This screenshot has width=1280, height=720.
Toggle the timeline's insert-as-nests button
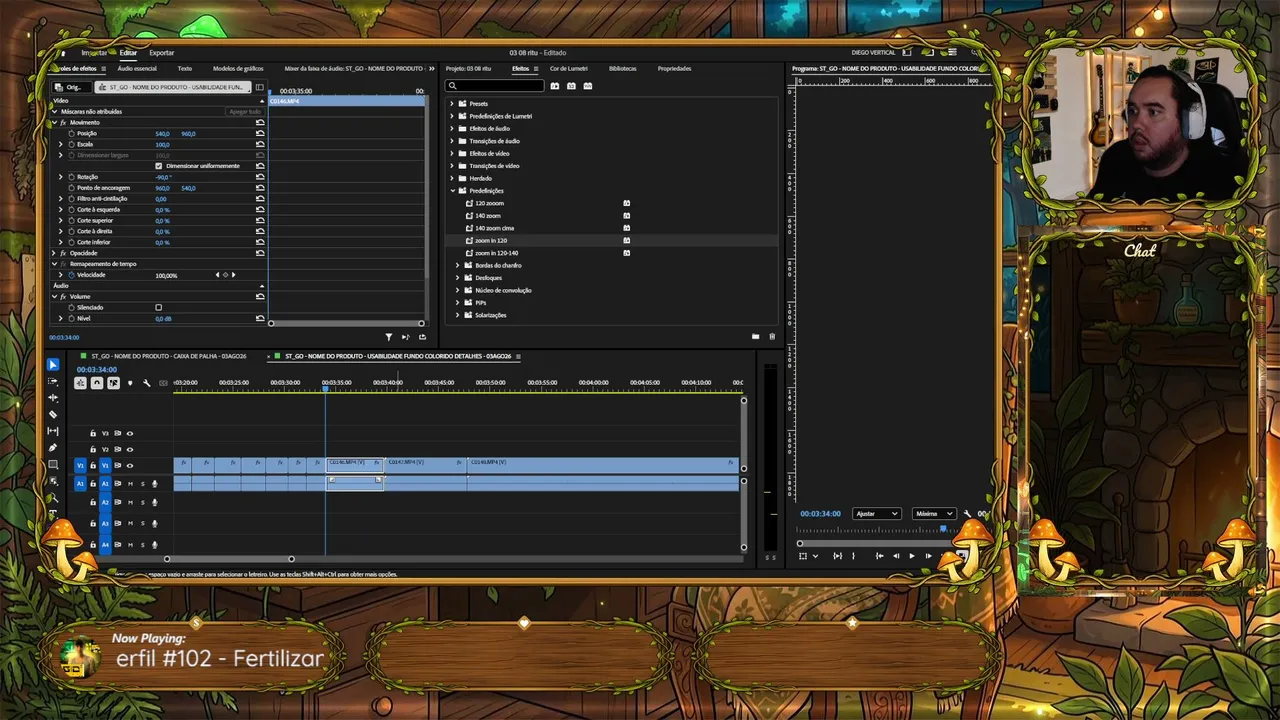pos(80,383)
